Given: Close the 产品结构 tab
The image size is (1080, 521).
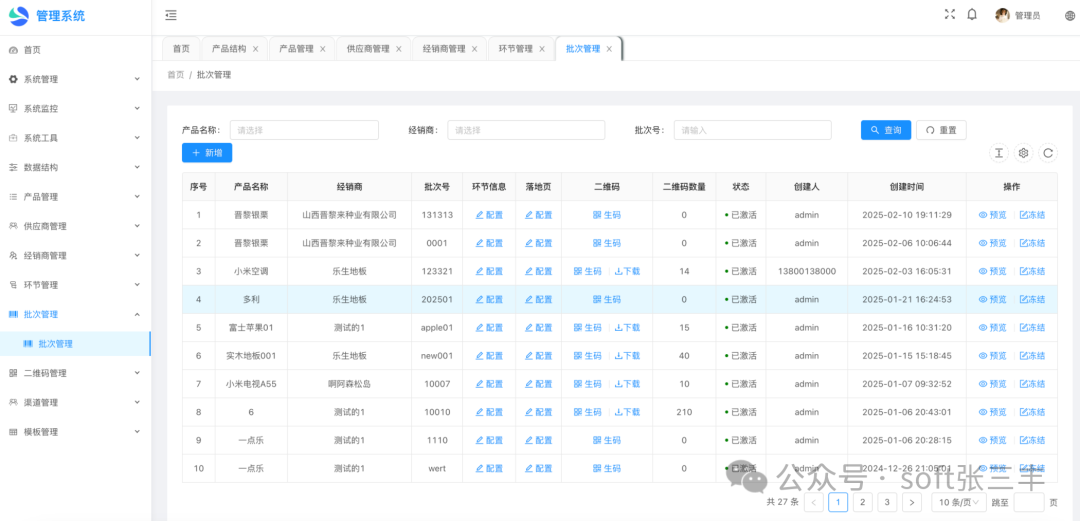Looking at the screenshot, I should point(256,49).
